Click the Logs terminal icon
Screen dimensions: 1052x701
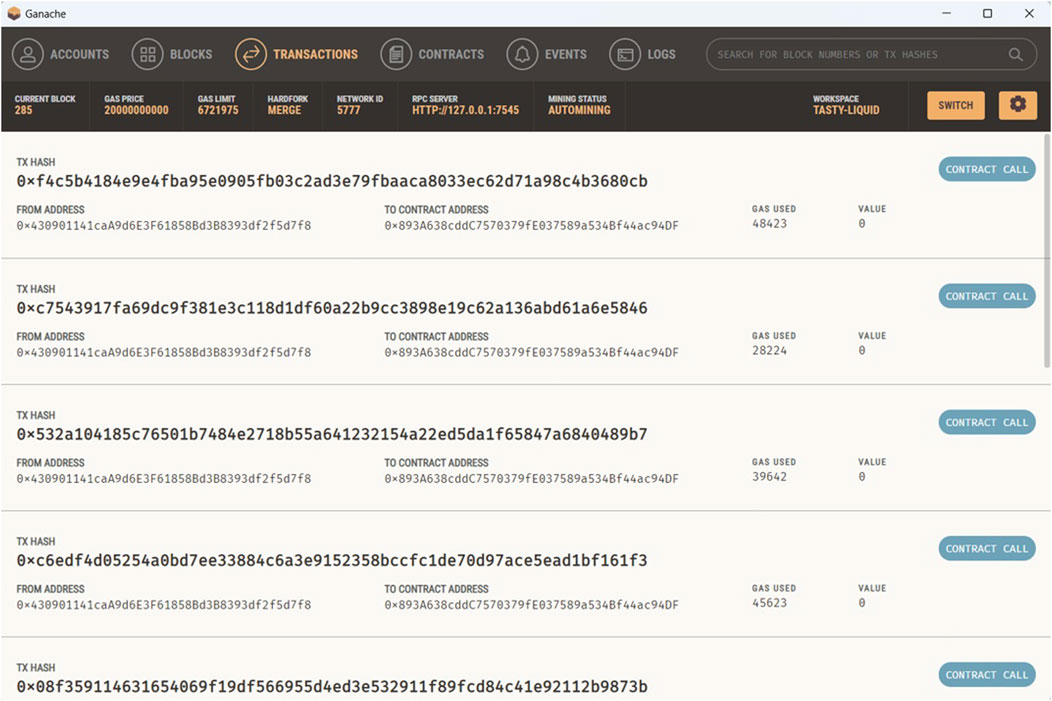tap(625, 54)
